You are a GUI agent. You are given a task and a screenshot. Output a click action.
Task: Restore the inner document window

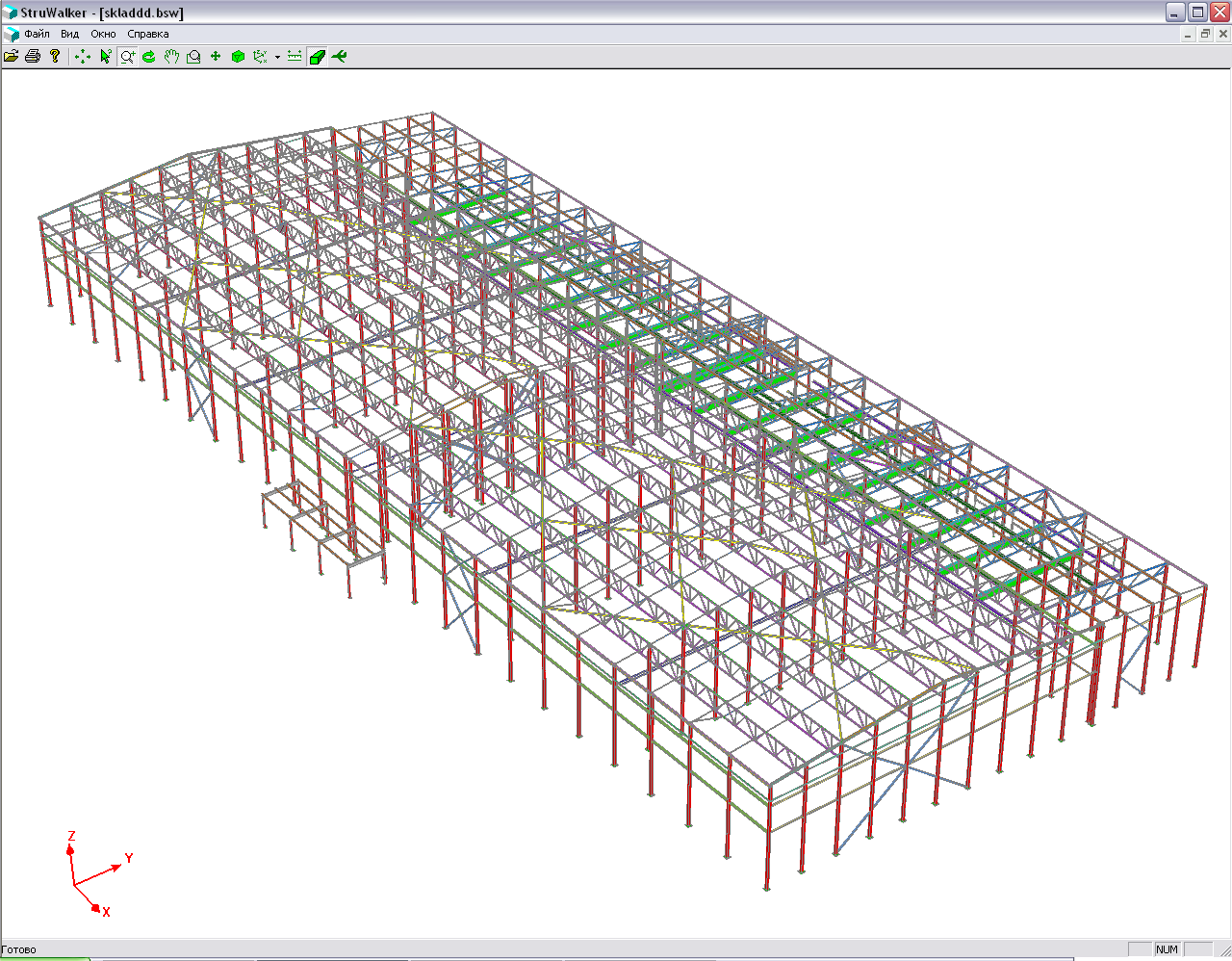click(x=1205, y=34)
